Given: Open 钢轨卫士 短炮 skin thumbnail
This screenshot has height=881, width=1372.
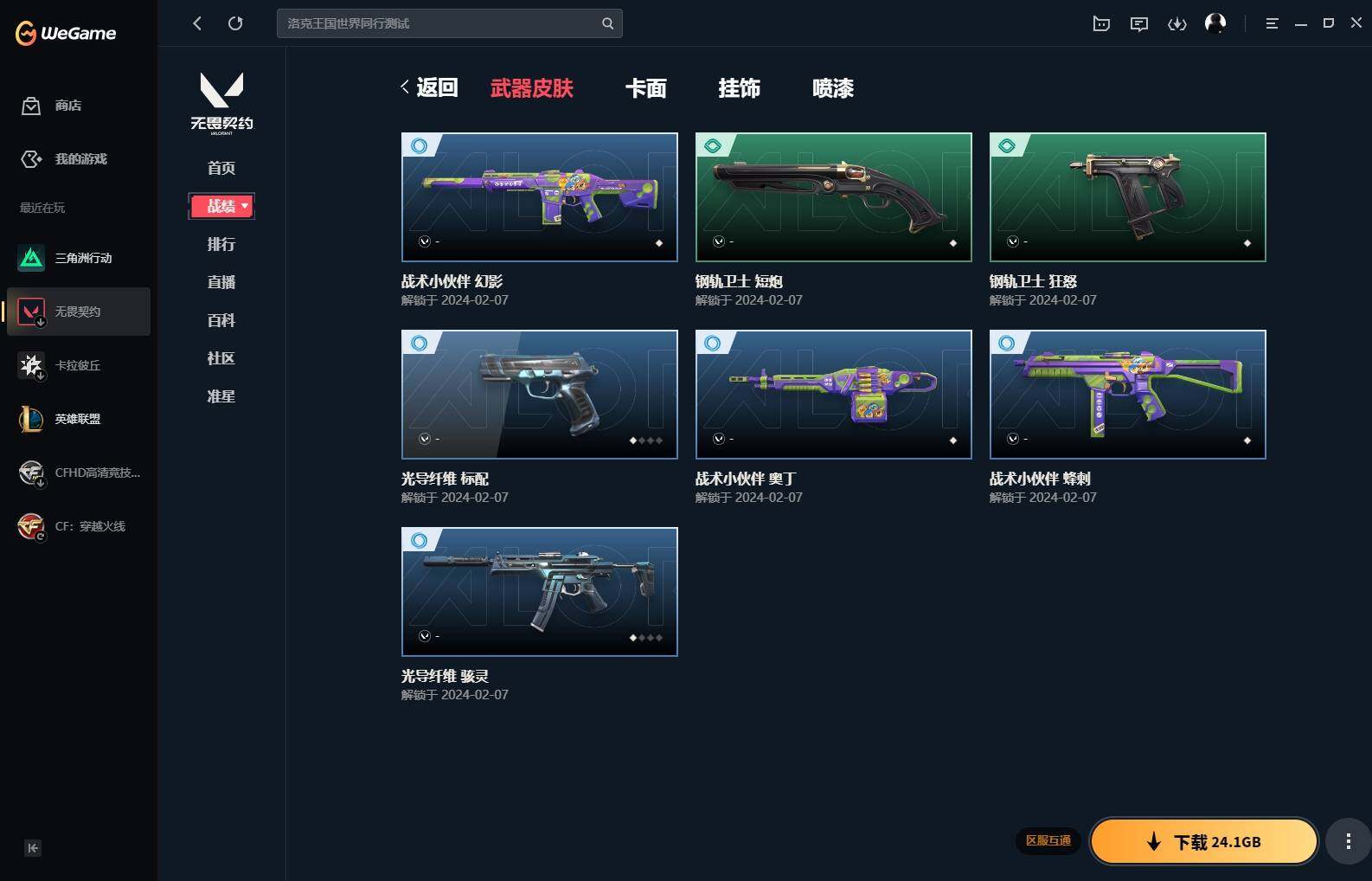Looking at the screenshot, I should click(x=834, y=197).
